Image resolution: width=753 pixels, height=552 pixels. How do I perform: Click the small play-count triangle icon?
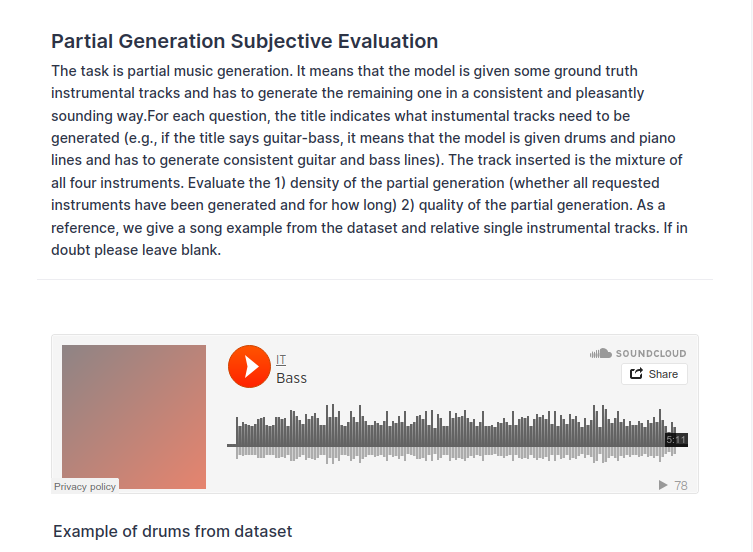(663, 485)
